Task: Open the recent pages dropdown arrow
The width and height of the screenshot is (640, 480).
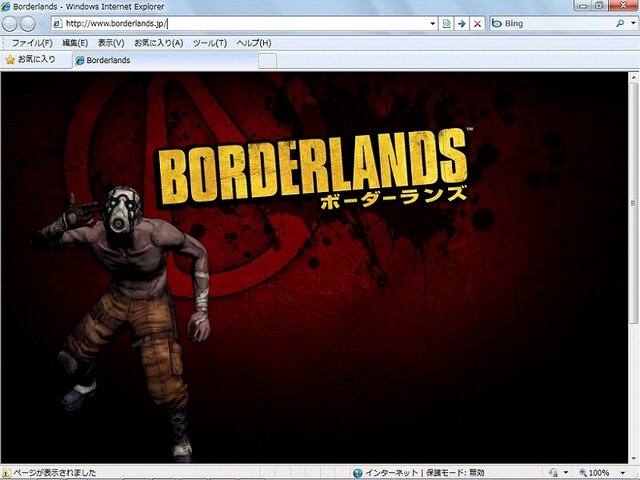Action: tap(42, 24)
